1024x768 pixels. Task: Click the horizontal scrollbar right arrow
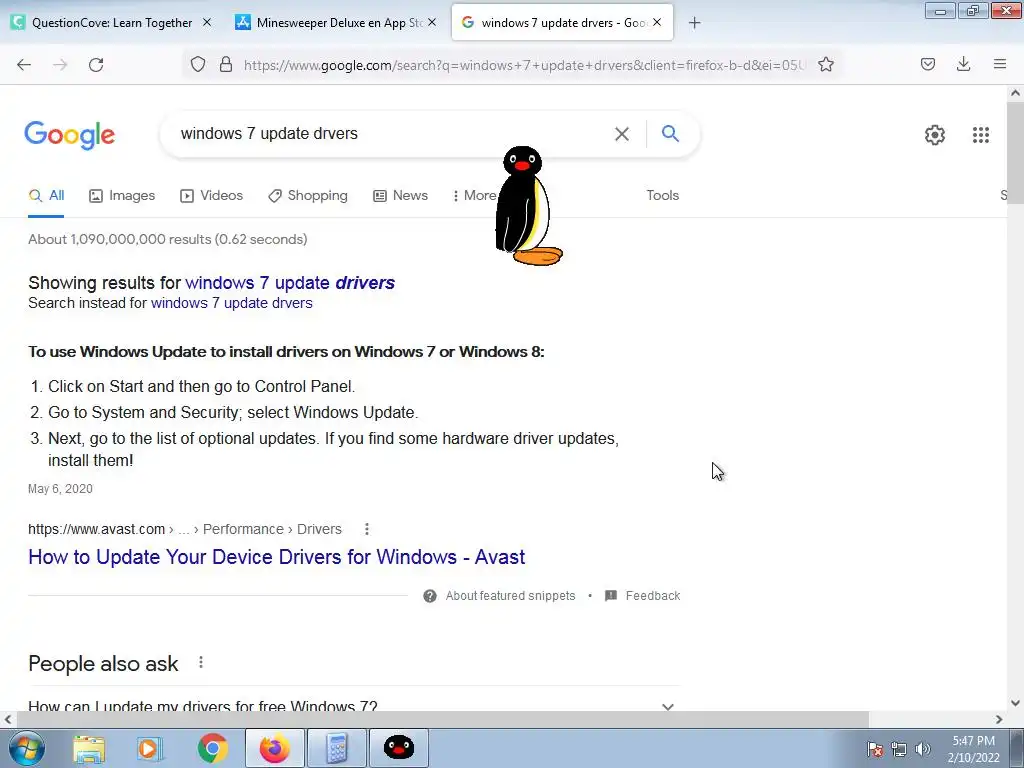tap(999, 720)
